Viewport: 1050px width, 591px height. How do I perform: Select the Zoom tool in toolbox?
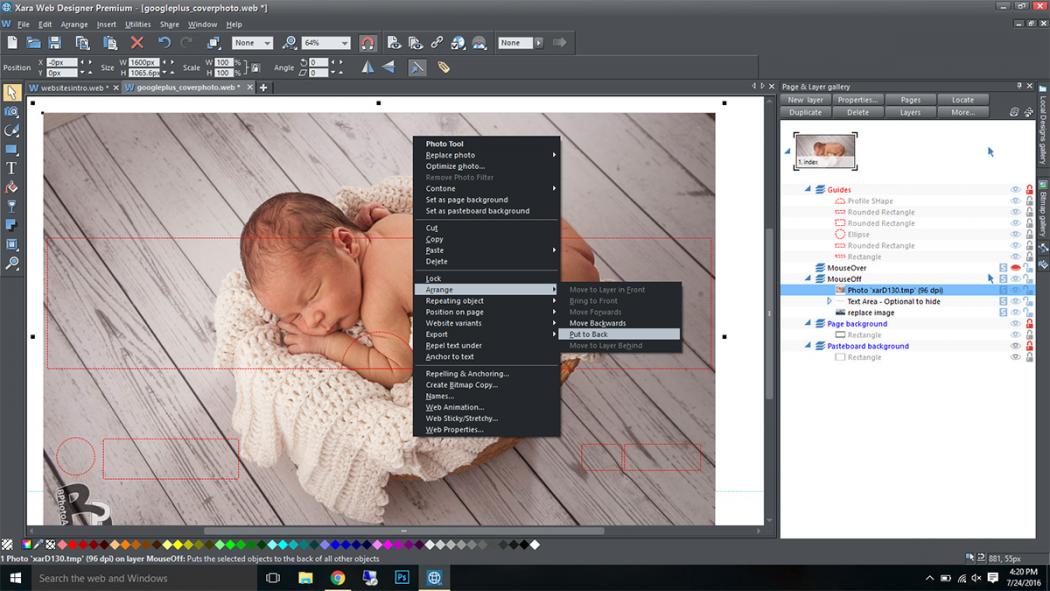11,263
